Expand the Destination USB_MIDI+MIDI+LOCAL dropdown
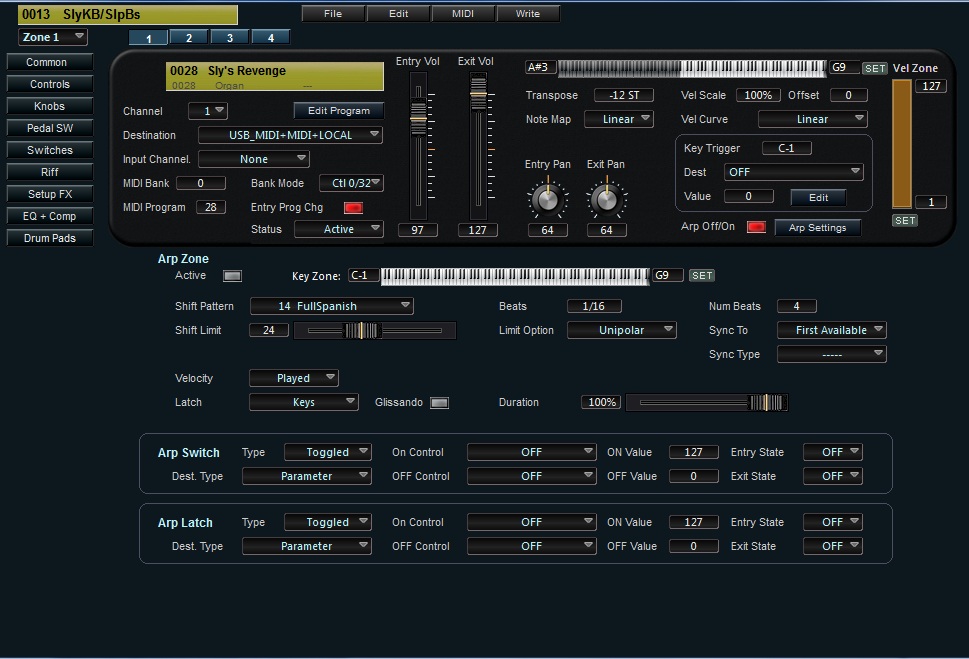969x659 pixels. point(291,135)
